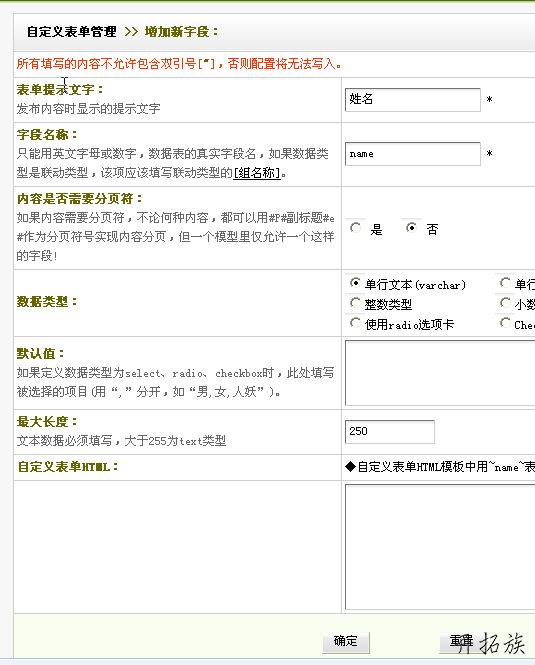Click the 自定义表单HTML large textarea
The width and height of the screenshot is (535, 665).
pos(440,547)
